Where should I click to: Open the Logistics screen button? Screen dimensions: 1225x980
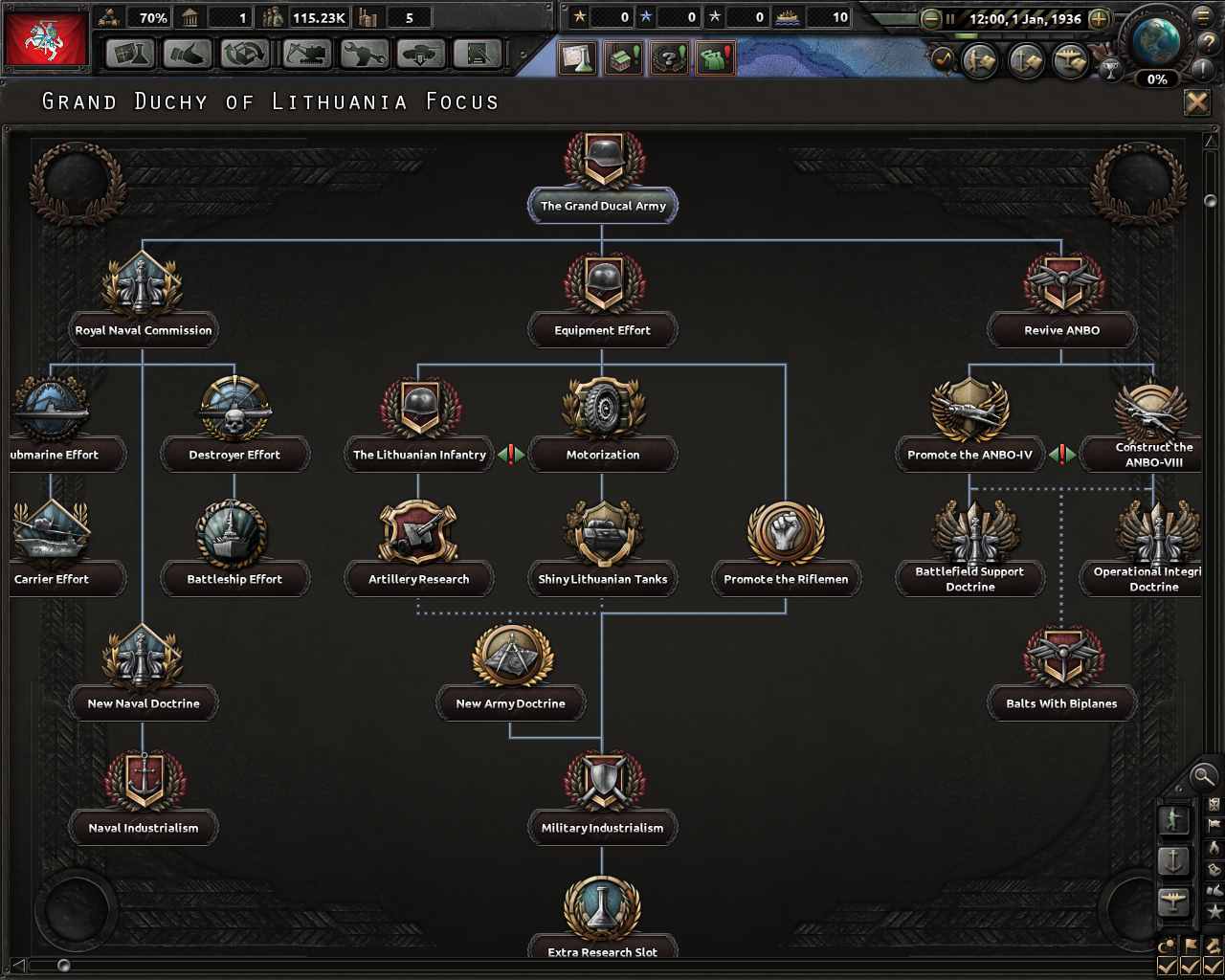[x=479, y=54]
